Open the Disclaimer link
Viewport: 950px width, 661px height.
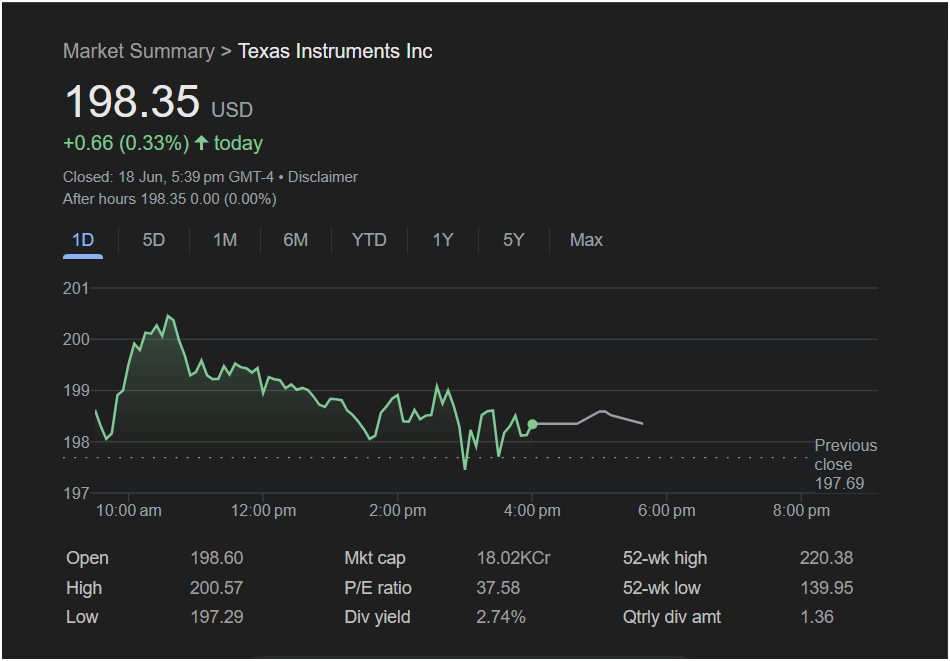coord(323,177)
